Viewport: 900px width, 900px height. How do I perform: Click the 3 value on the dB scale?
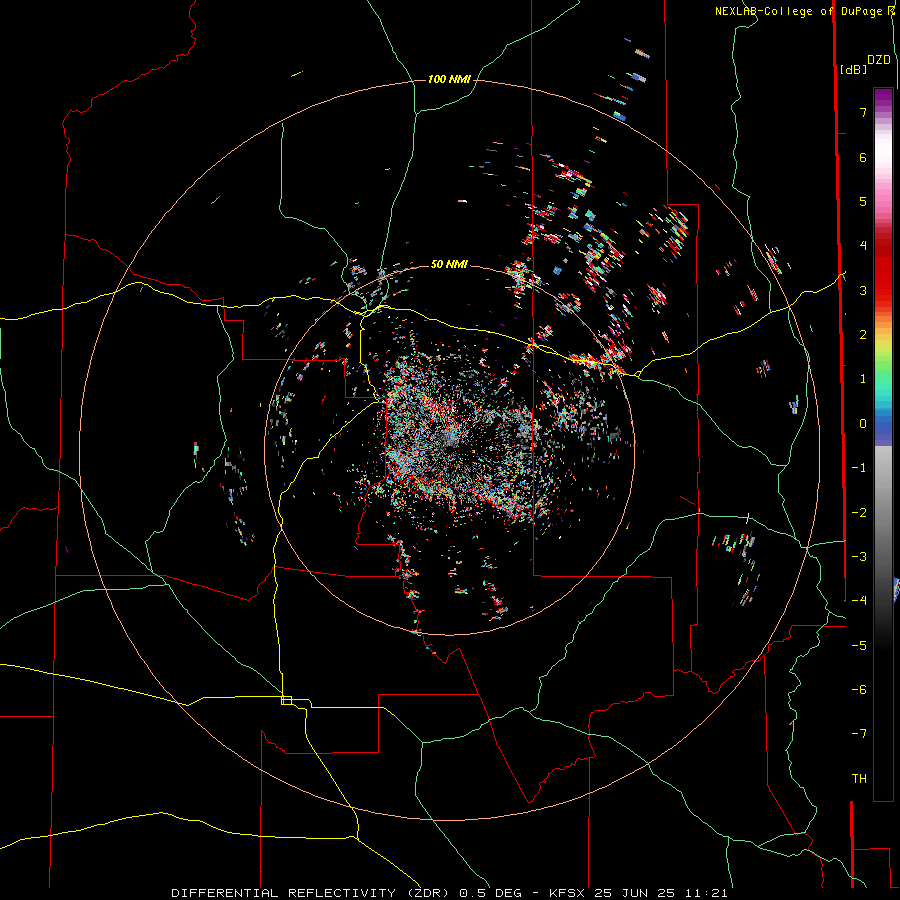coord(863,290)
